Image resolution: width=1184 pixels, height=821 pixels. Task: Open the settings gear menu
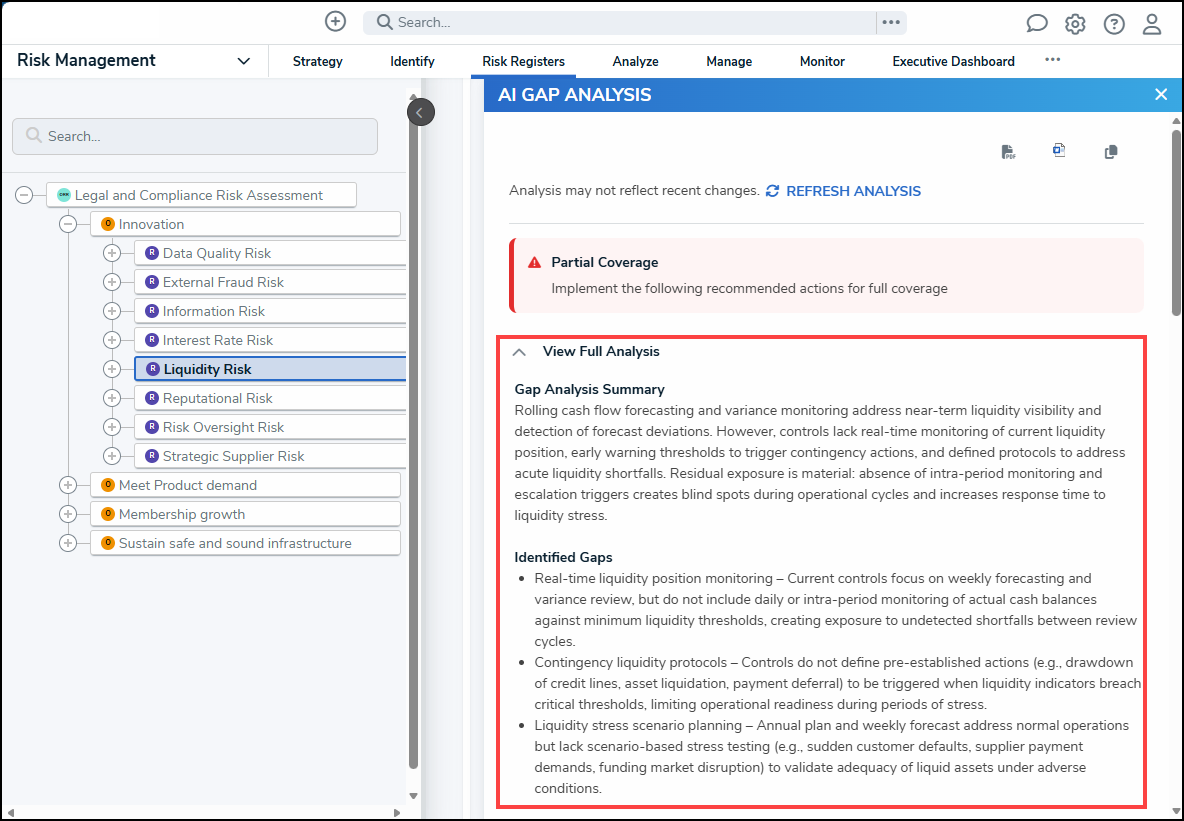[x=1075, y=24]
